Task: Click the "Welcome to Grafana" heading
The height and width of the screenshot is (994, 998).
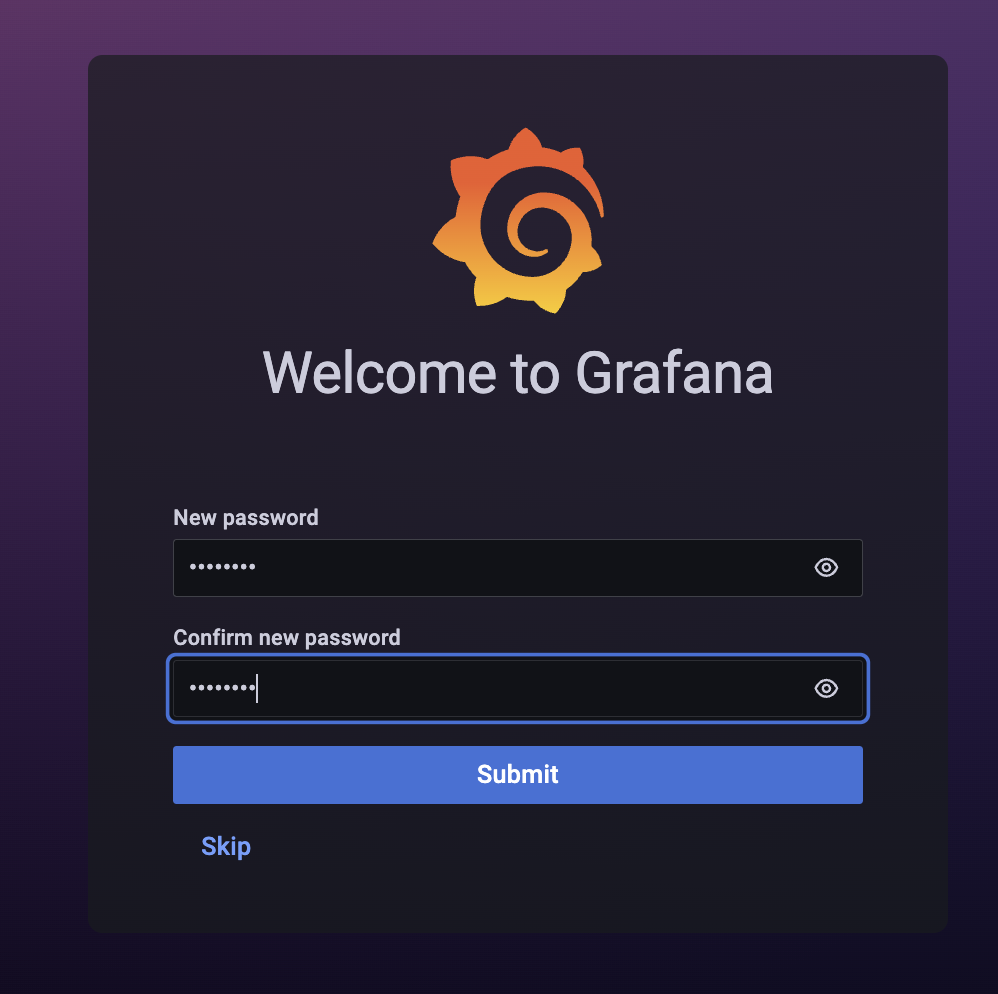Action: pyautogui.click(x=517, y=374)
